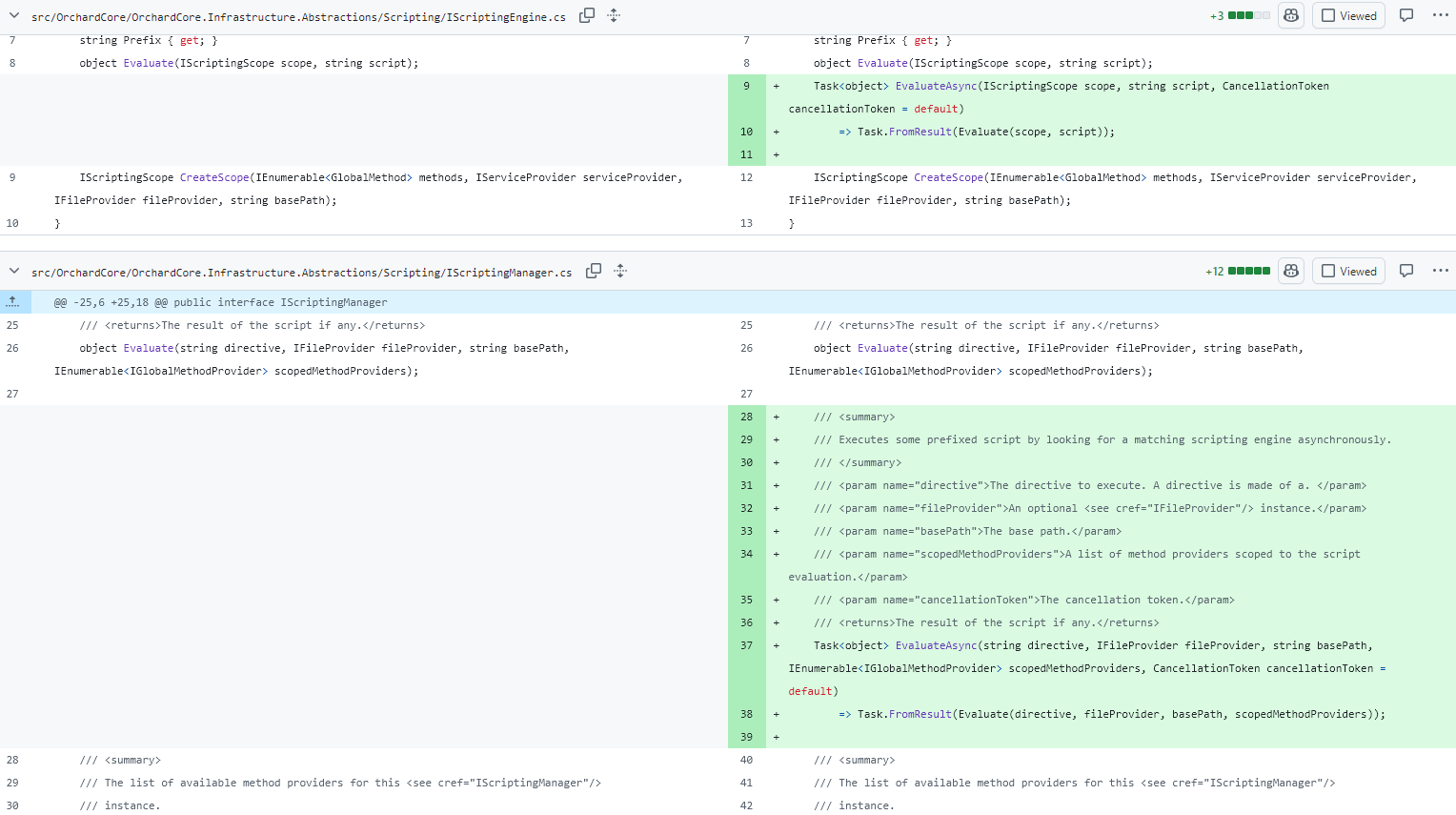Viewport: 1456px width, 815px height.
Task: Click the returns comment on old line 25
Action: tap(253, 325)
